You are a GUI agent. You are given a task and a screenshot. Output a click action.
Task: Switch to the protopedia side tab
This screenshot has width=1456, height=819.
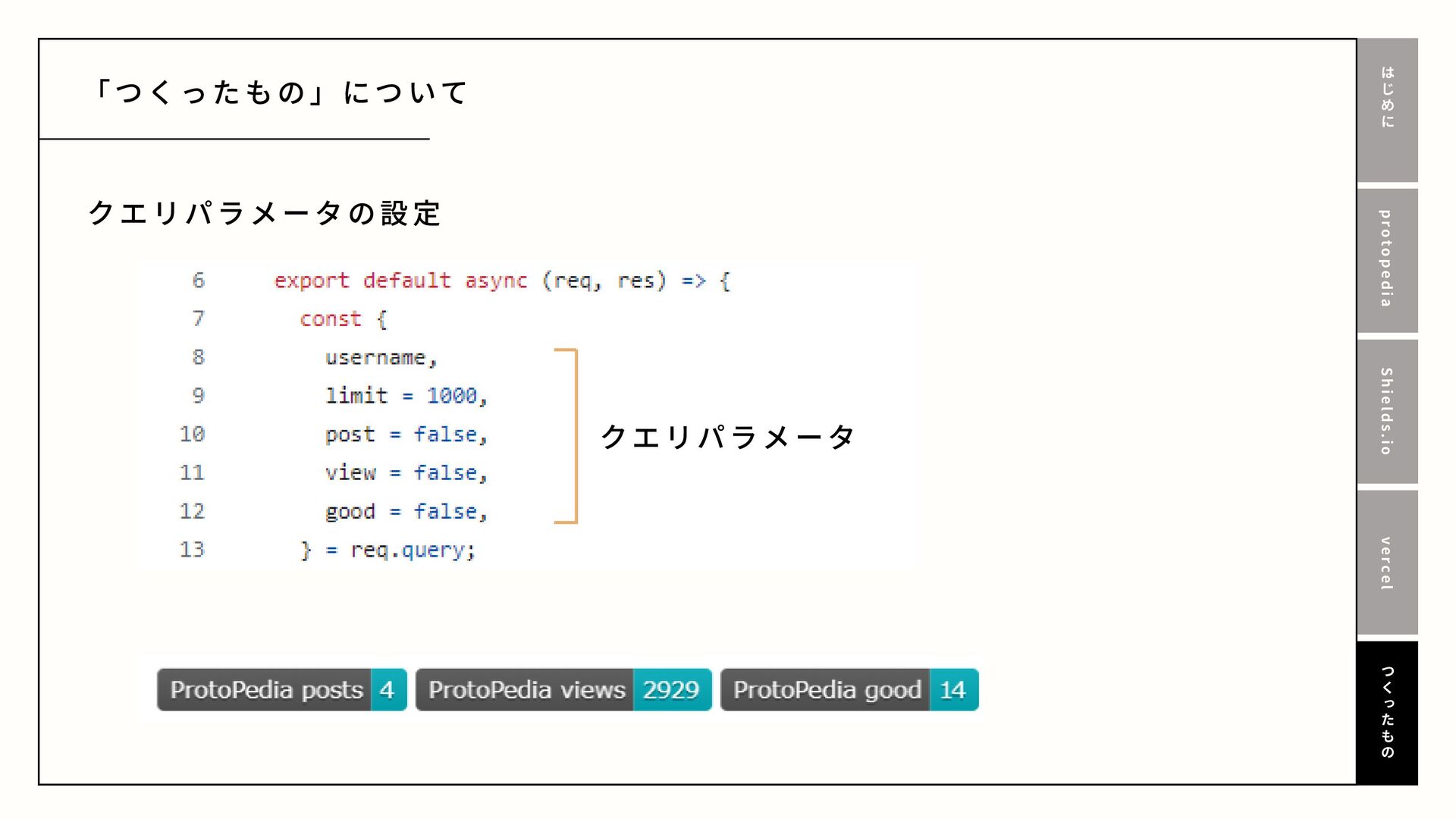pos(1387,260)
